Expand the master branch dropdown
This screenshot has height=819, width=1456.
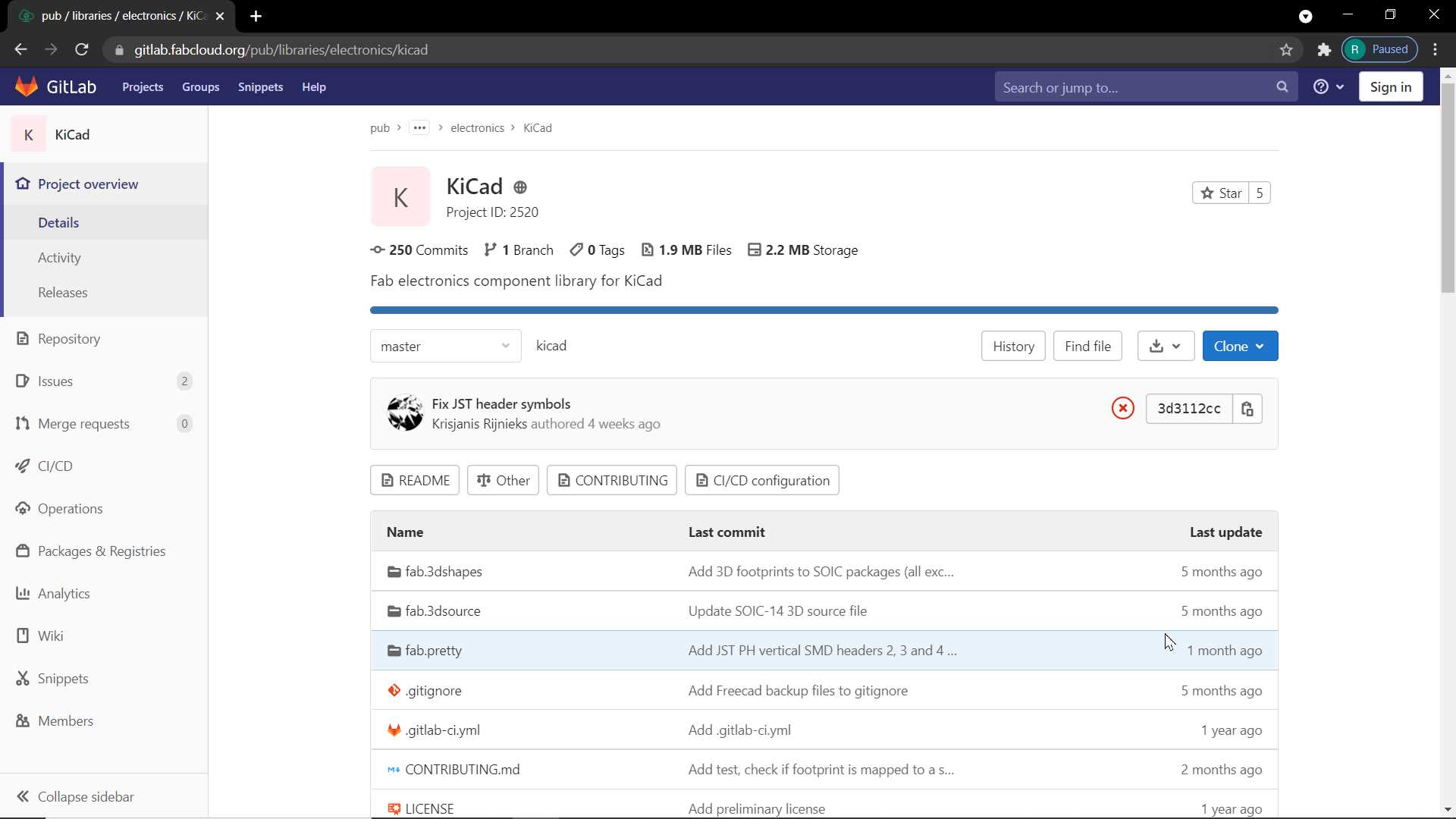pyautogui.click(x=446, y=346)
